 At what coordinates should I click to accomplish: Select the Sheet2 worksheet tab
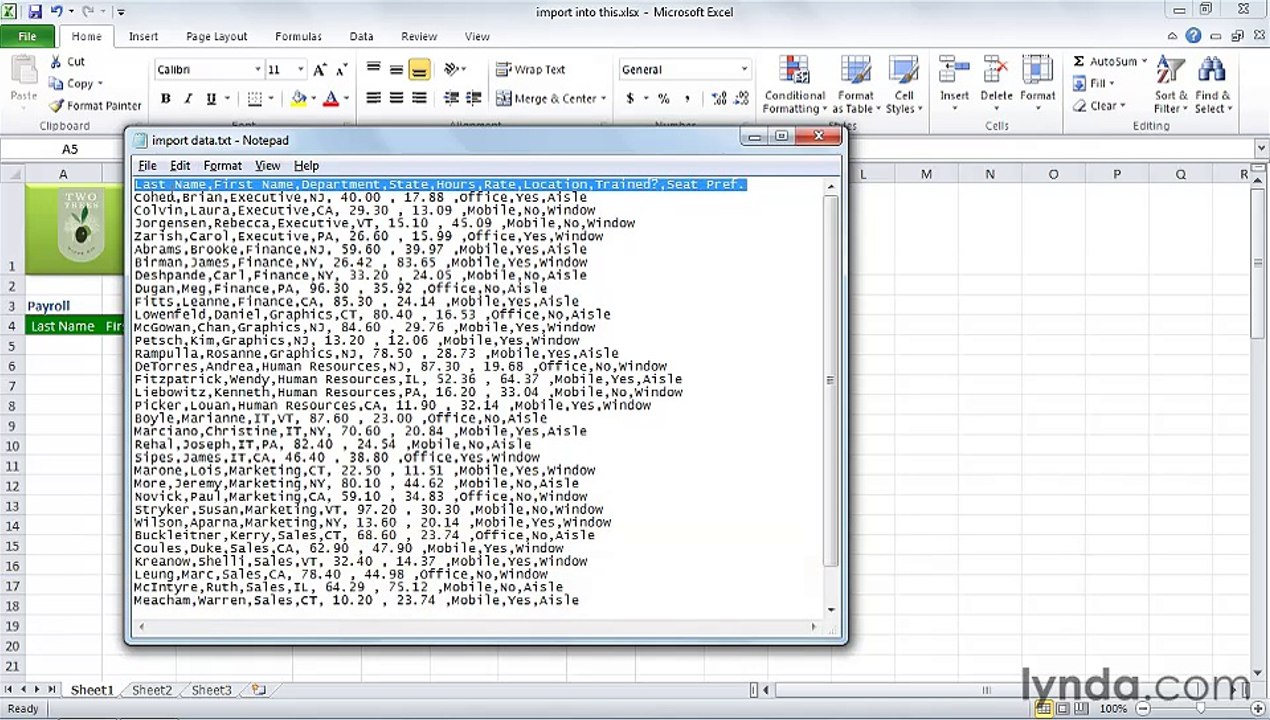click(152, 690)
